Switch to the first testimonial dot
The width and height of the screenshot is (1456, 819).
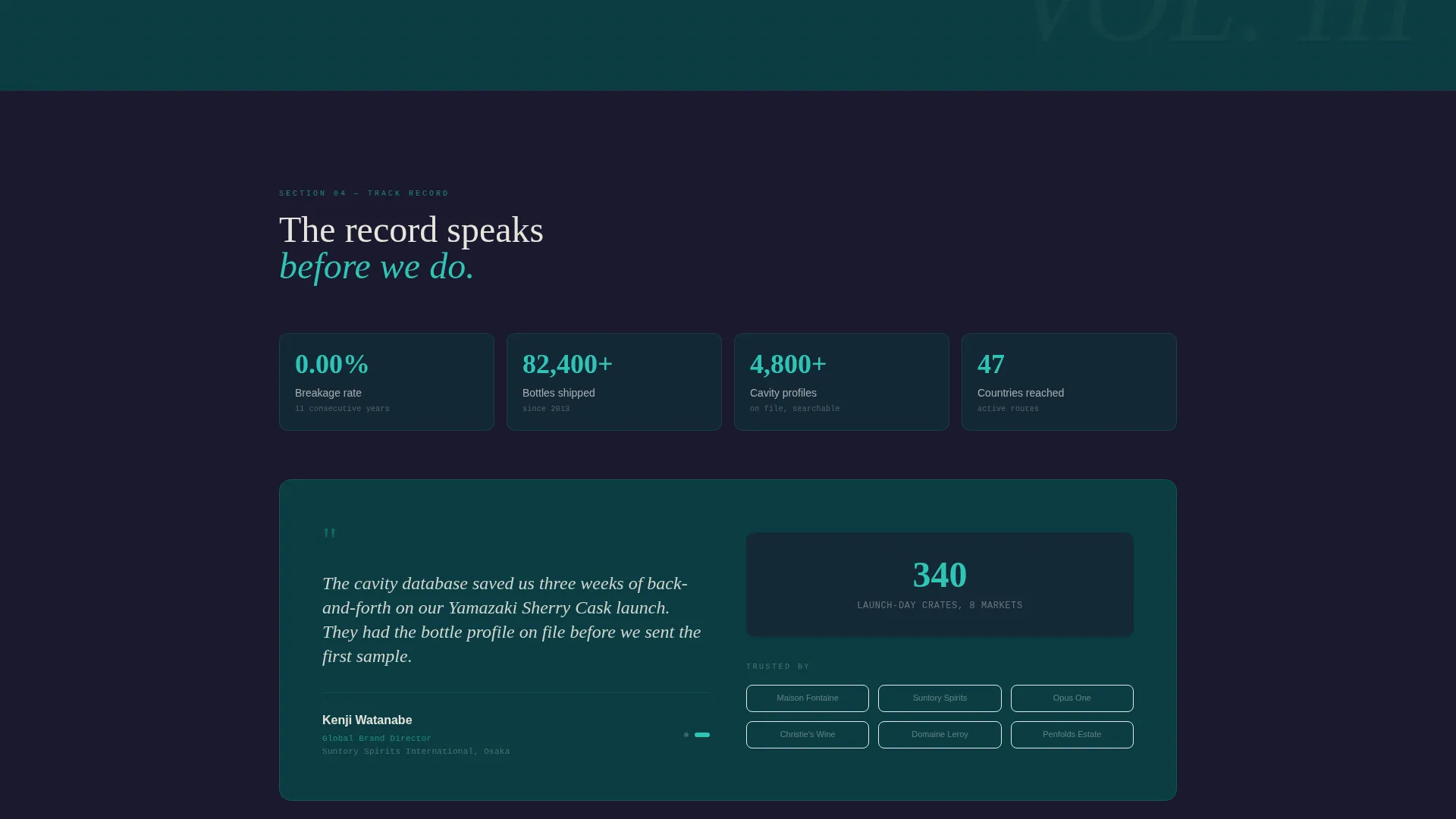coord(686,735)
